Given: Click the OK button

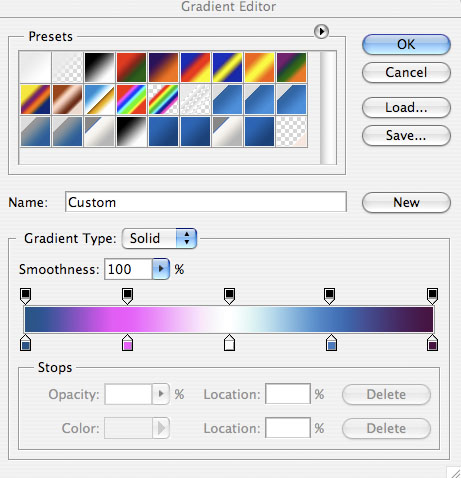Looking at the screenshot, I should [x=406, y=44].
